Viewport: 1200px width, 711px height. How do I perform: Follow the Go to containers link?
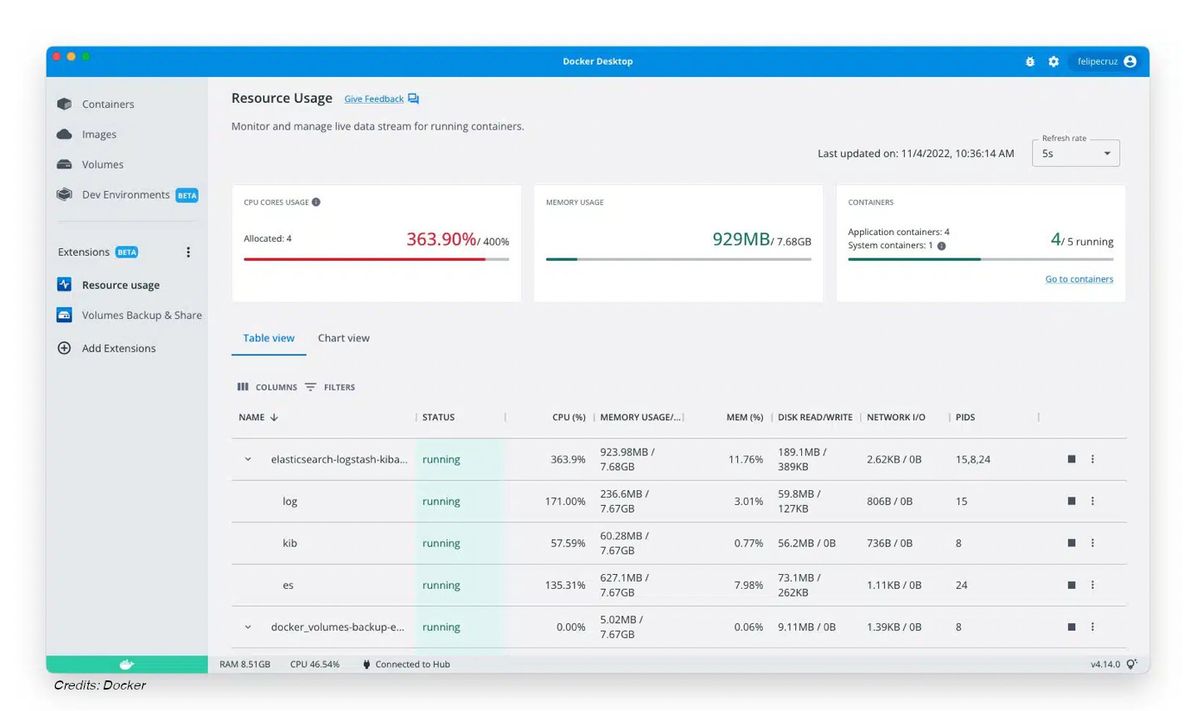tap(1079, 279)
